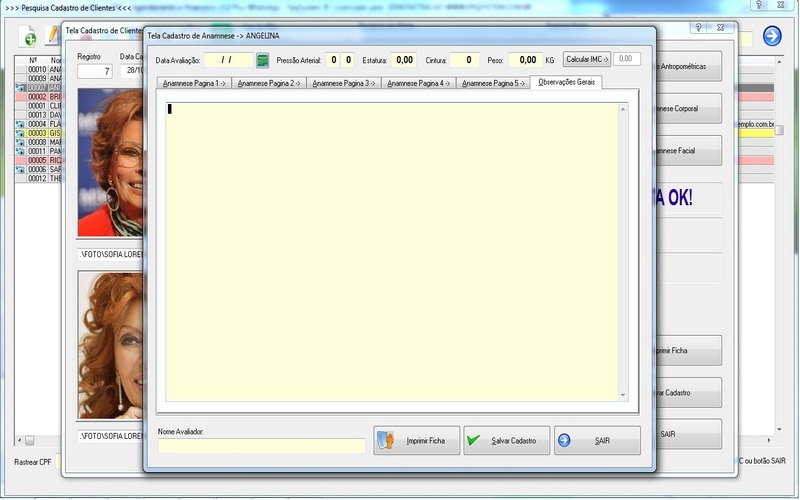This screenshot has height=500, width=800.
Task: Click the photo icon in row 00006
Action: pos(20,169)
